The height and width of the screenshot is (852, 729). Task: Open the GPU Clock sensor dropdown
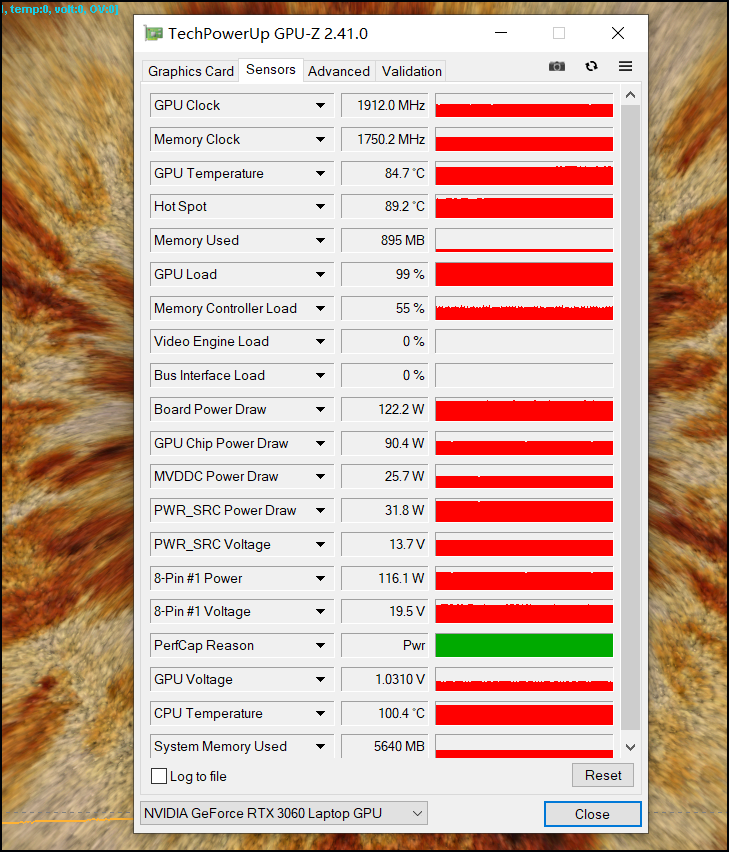click(x=320, y=105)
